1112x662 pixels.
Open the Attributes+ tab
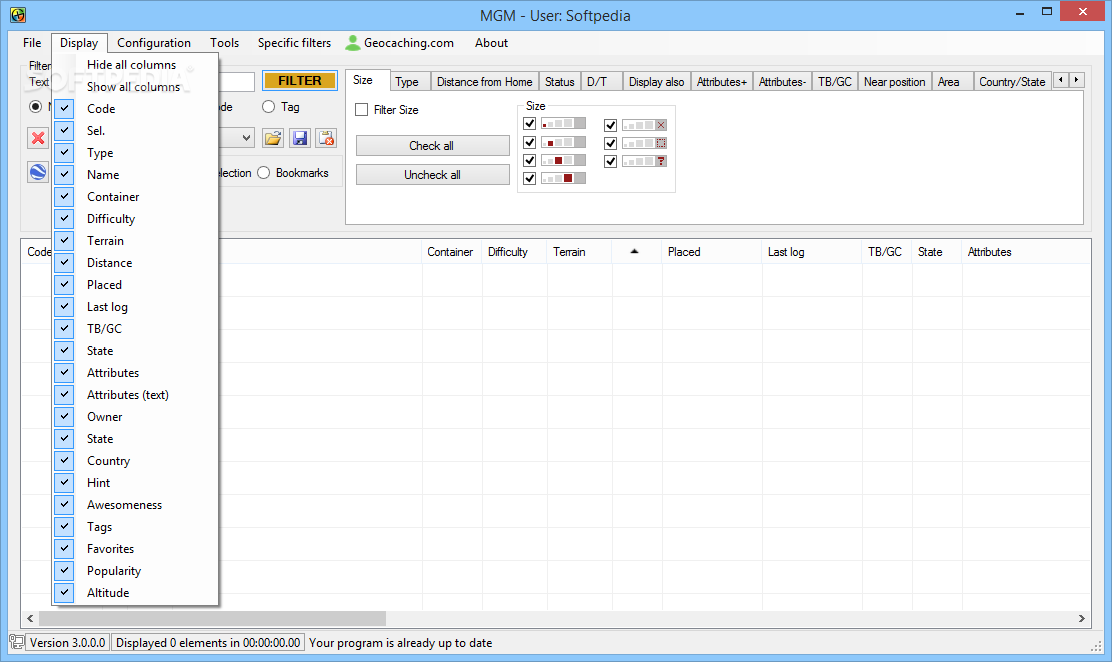point(722,82)
